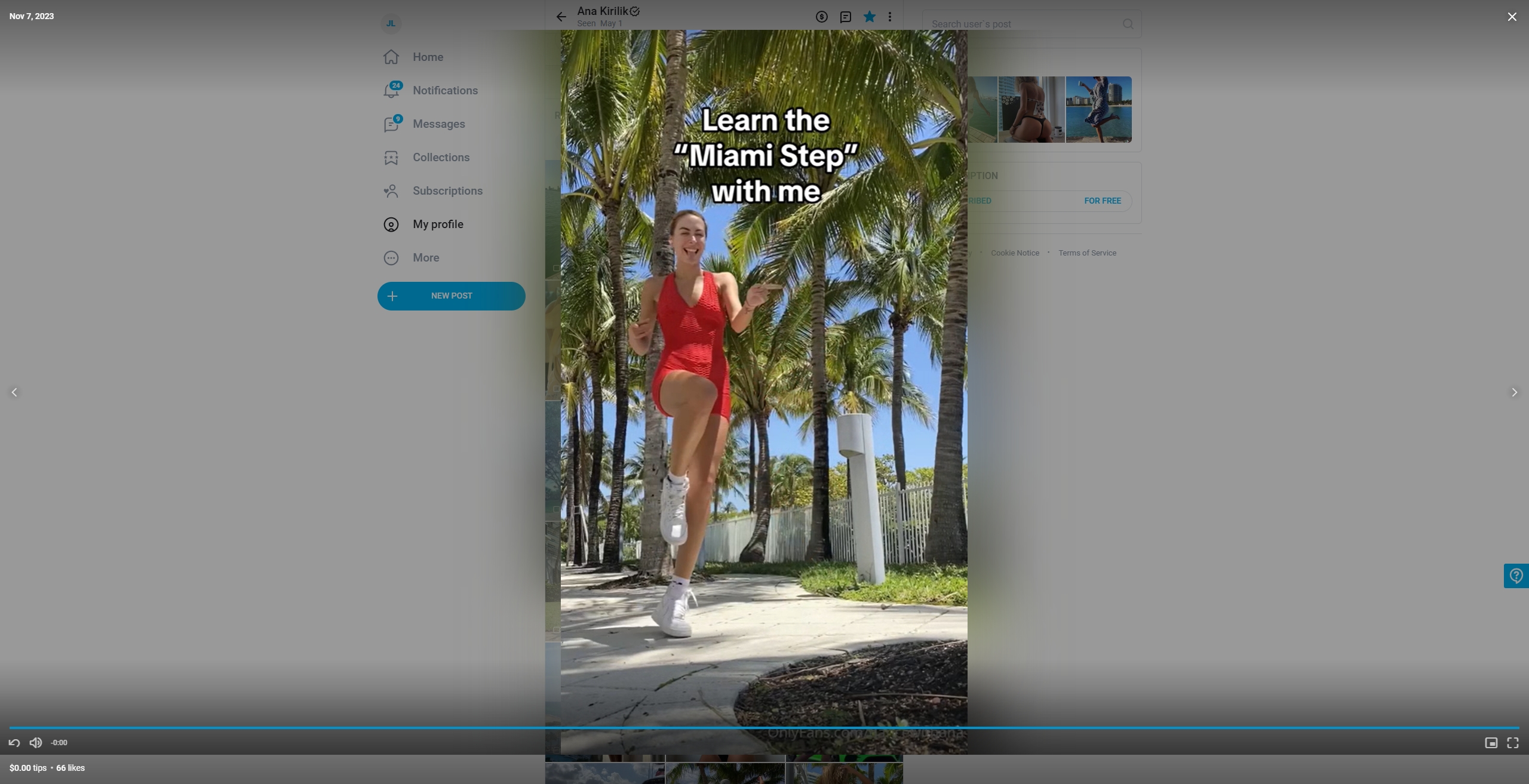This screenshot has width=1529, height=784.
Task: Click the video progress bar
Action: point(764,728)
